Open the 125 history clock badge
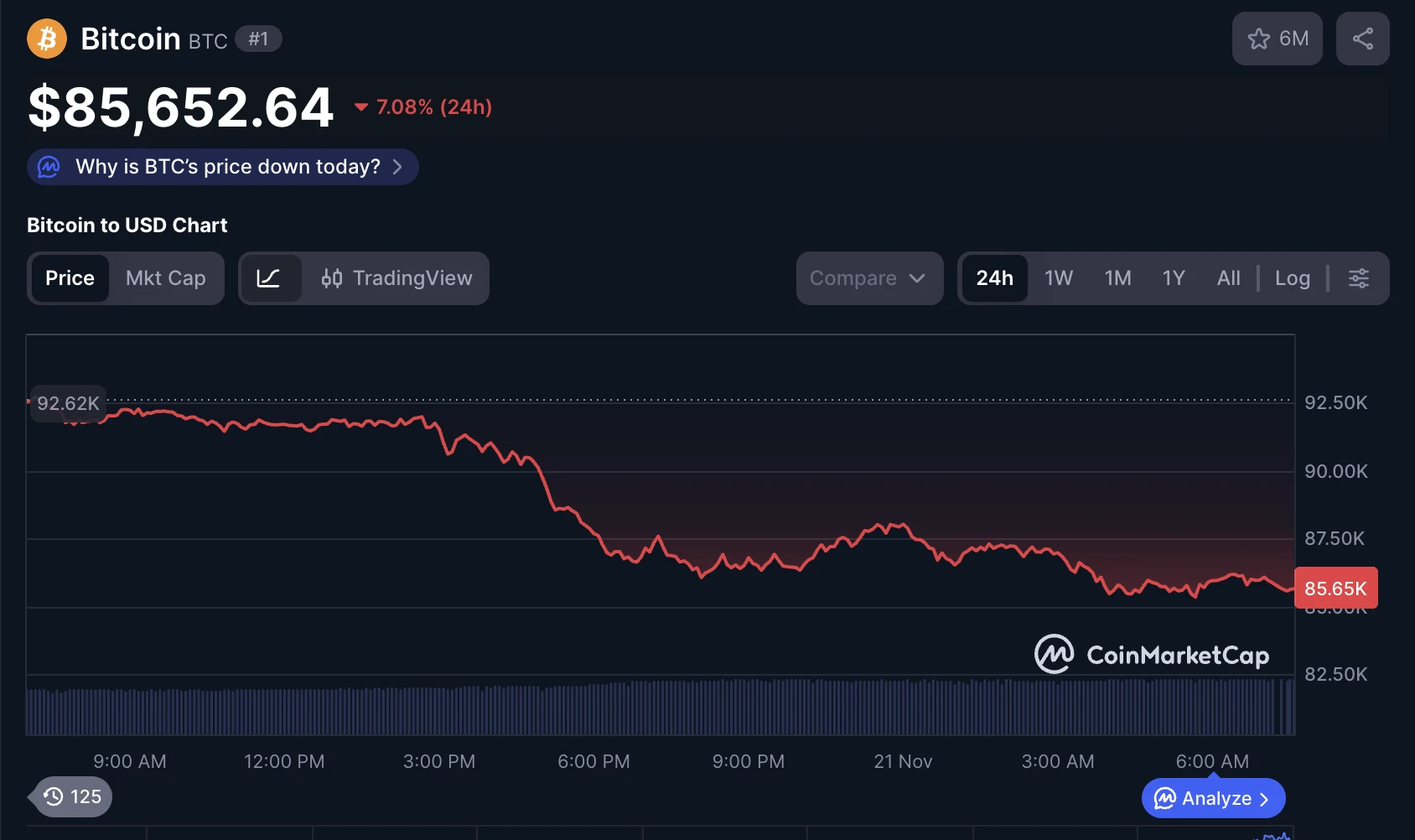 [73, 796]
